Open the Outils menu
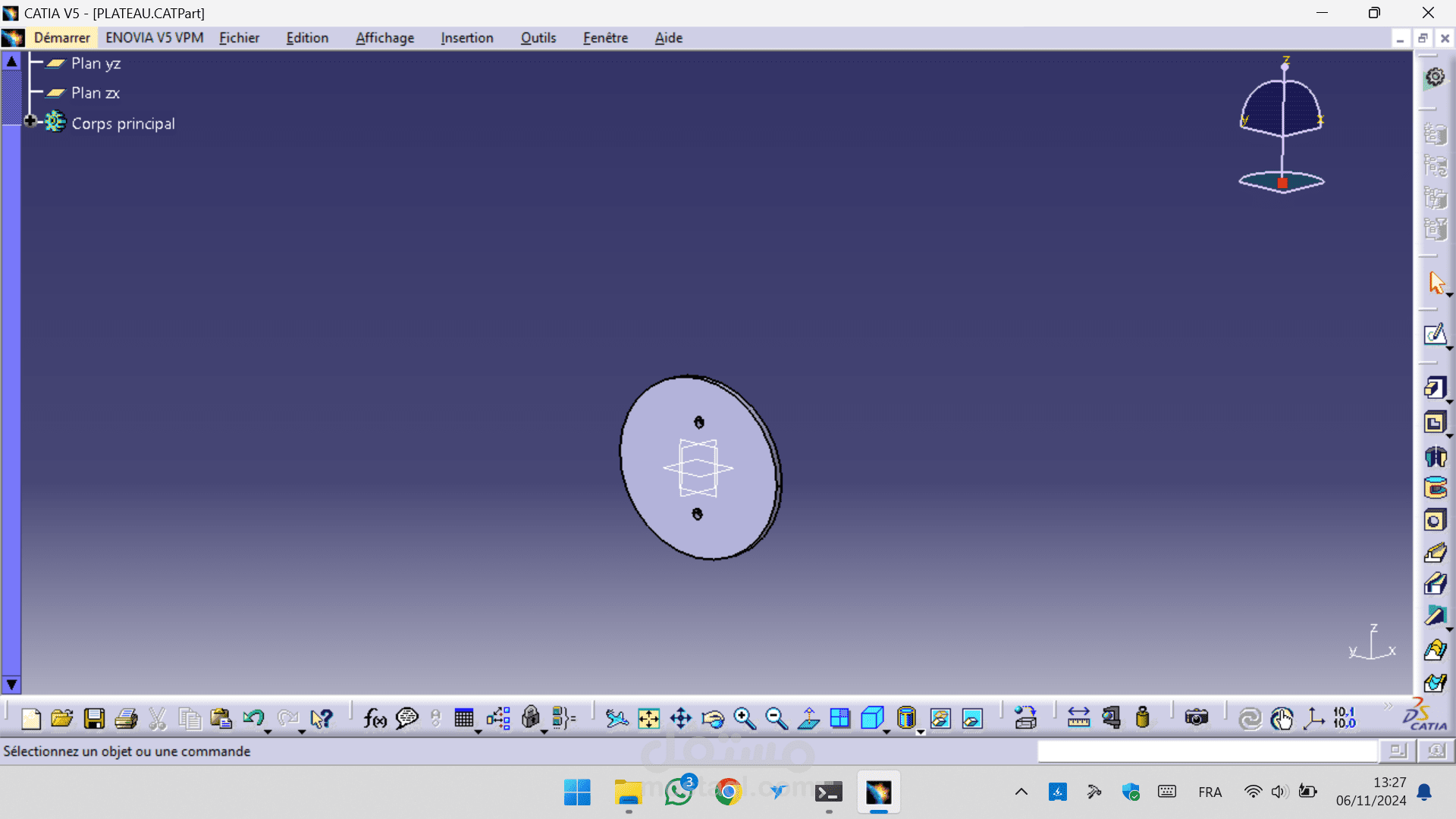Image resolution: width=1456 pixels, height=819 pixels. pyautogui.click(x=538, y=38)
